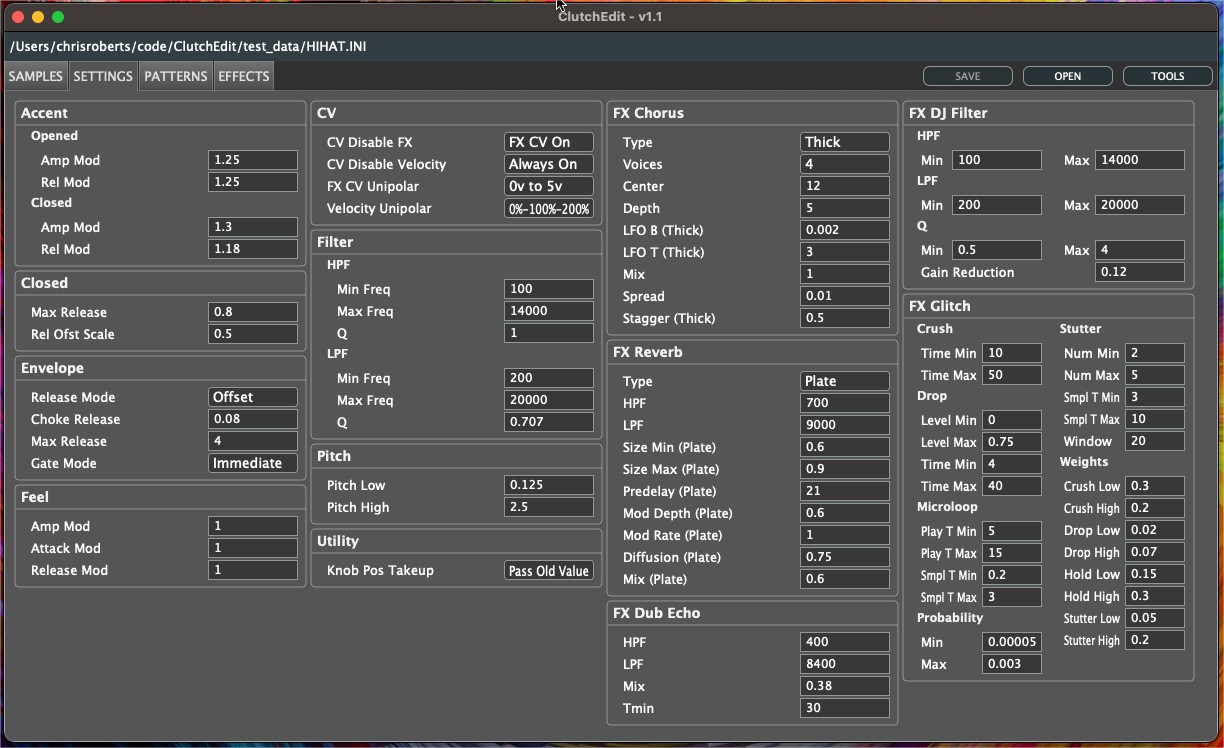The height and width of the screenshot is (748, 1224).
Task: Go to the EFFECTS tab
Action: point(243,76)
